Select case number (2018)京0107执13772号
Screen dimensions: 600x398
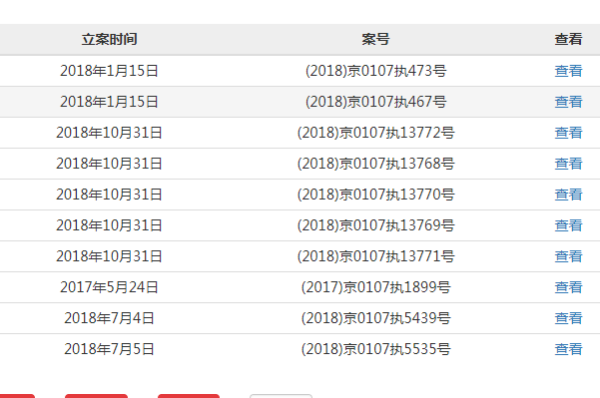[x=375, y=133]
